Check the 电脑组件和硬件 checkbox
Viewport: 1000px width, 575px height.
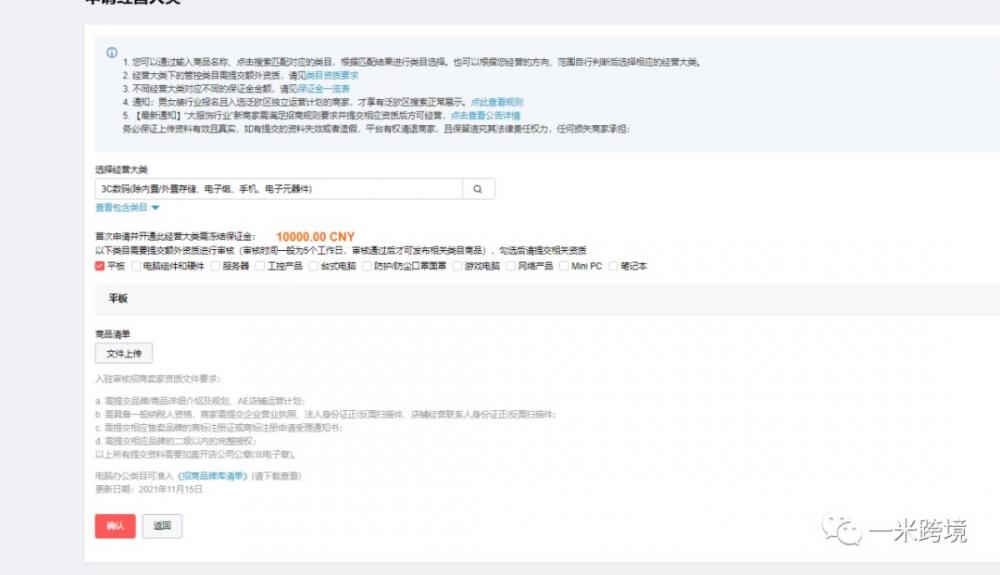136,266
